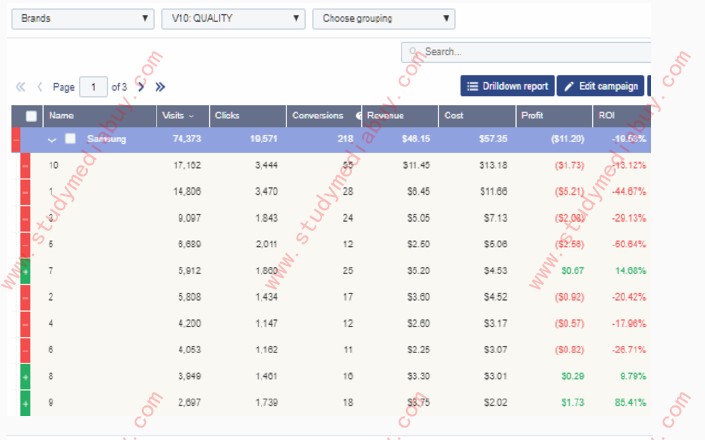Select clicks value 2,011
This screenshot has height=440, width=705.
point(266,244)
